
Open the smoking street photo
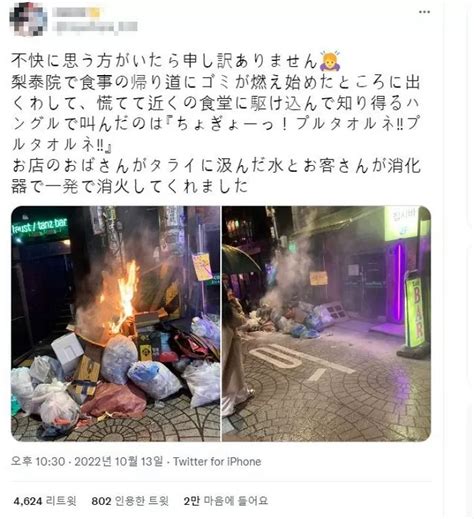(x=327, y=324)
